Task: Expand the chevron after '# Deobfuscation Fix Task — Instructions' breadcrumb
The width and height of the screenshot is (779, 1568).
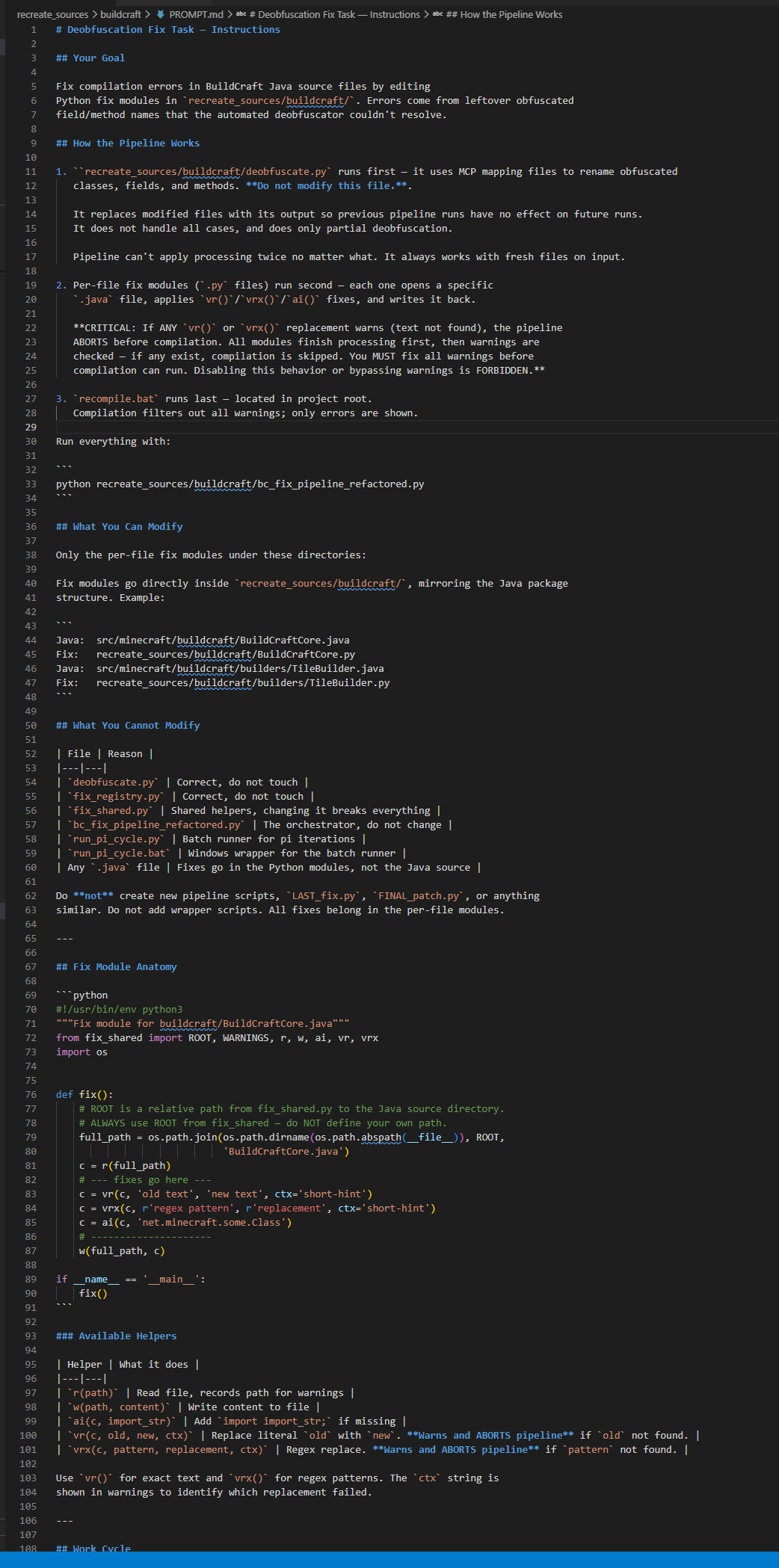Action: (x=426, y=14)
